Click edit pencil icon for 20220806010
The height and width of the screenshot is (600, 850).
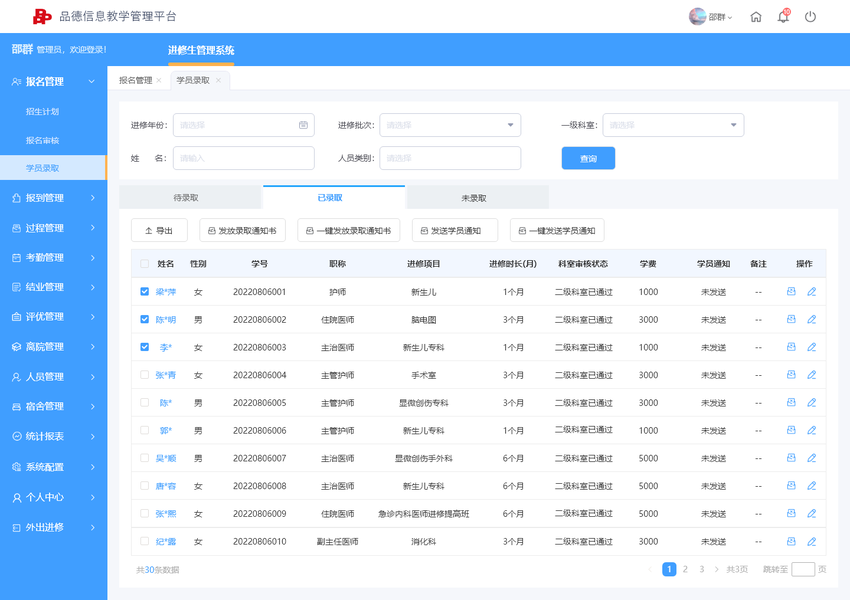812,541
